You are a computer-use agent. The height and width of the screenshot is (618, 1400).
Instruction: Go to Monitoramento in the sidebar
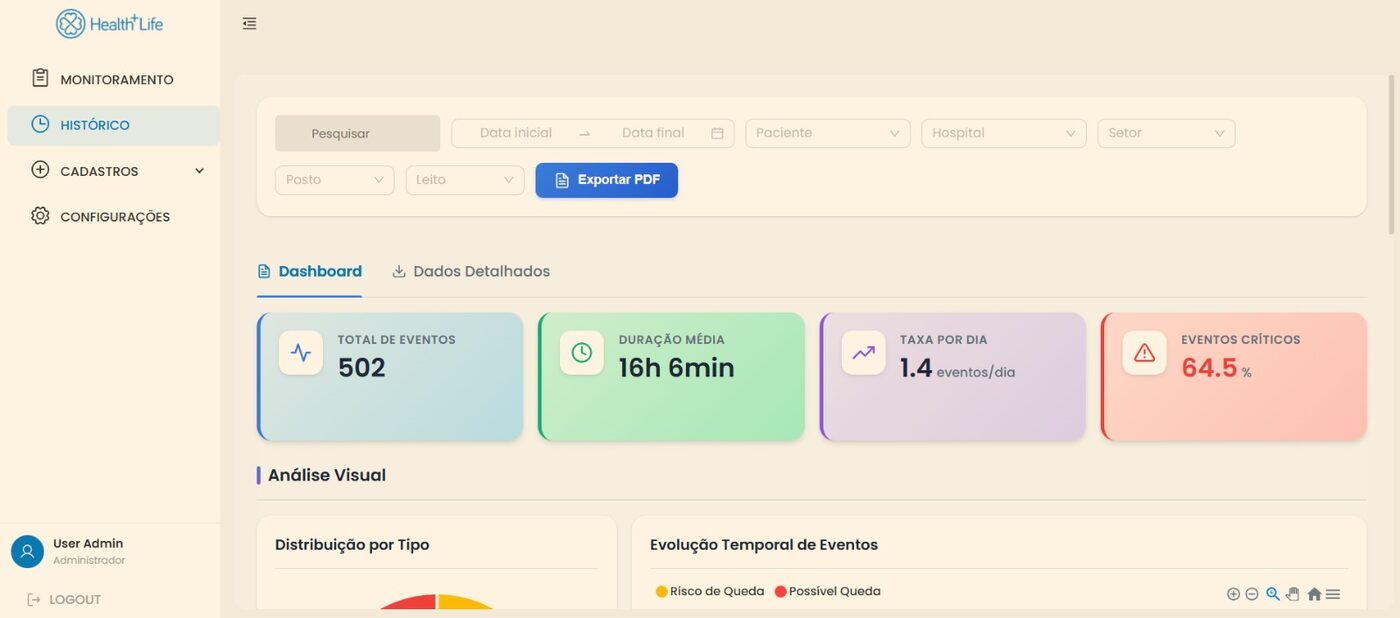pyautogui.click(x=113, y=79)
